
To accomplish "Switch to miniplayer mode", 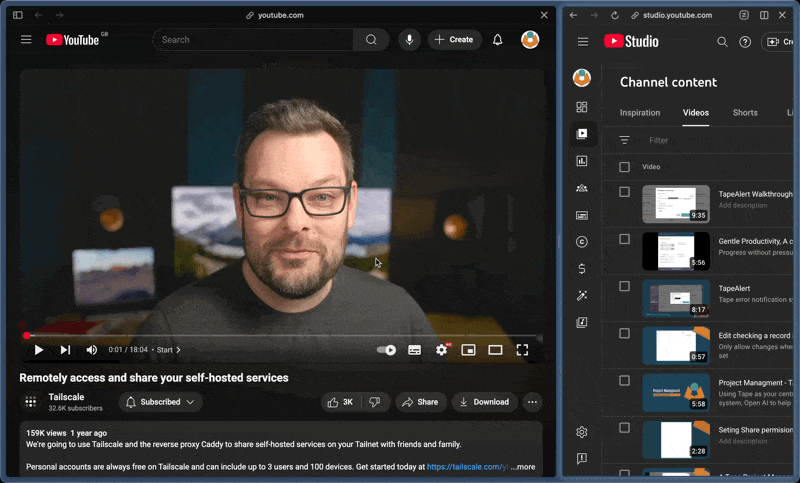I will pyautogui.click(x=468, y=350).
